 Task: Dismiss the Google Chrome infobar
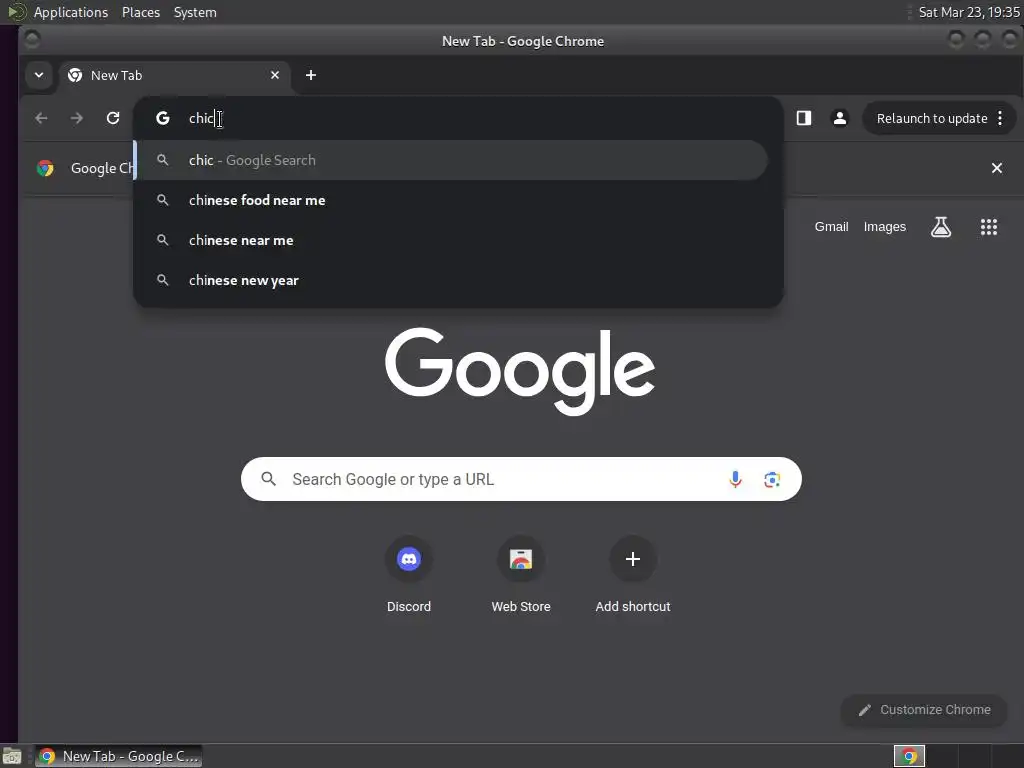(997, 168)
